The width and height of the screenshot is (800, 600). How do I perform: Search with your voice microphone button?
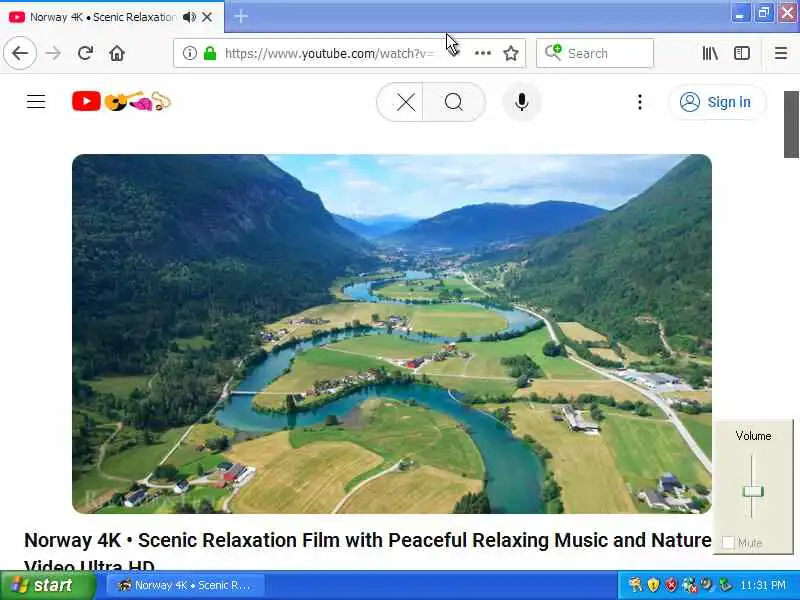[521, 102]
